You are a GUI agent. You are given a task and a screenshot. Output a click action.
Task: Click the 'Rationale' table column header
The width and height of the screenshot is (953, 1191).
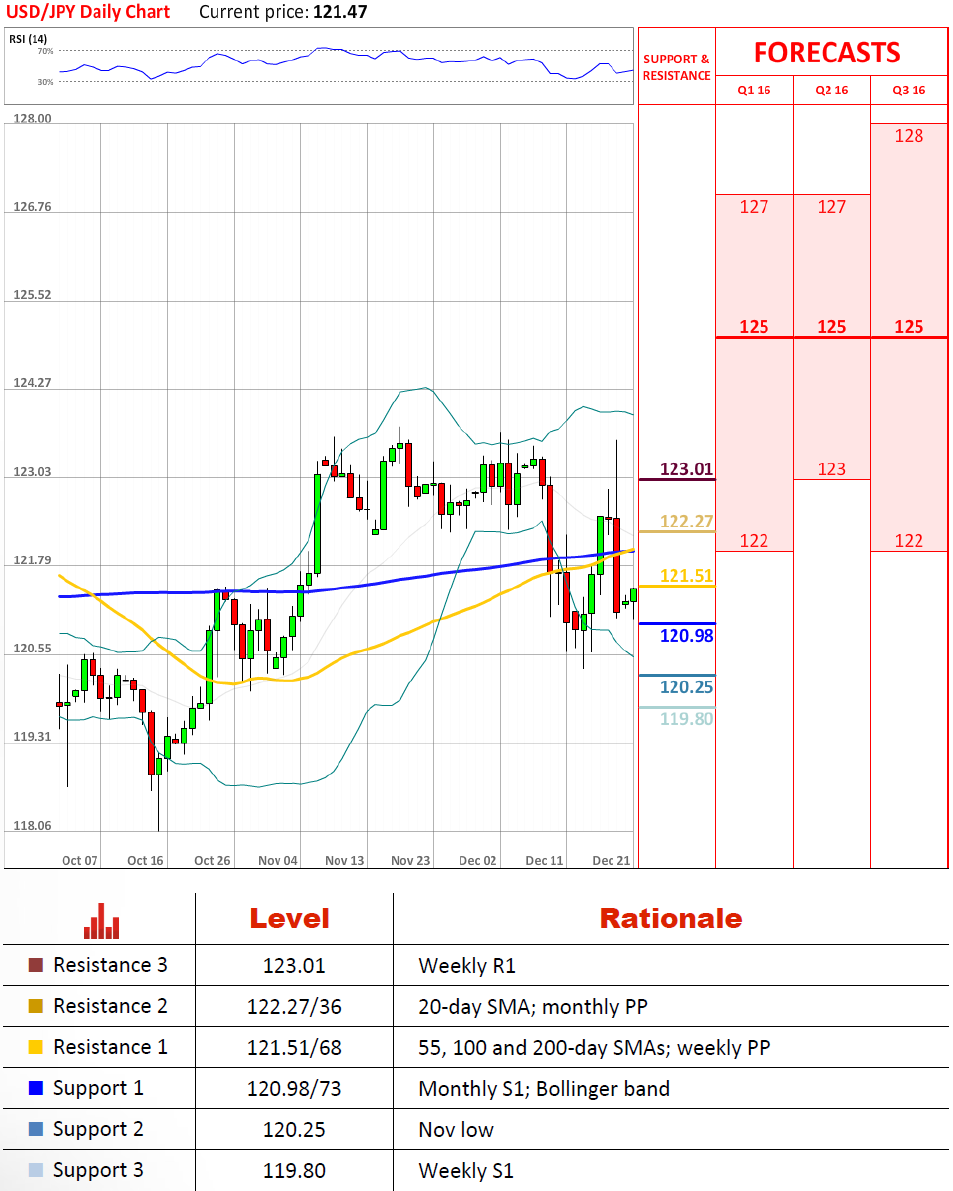671,919
